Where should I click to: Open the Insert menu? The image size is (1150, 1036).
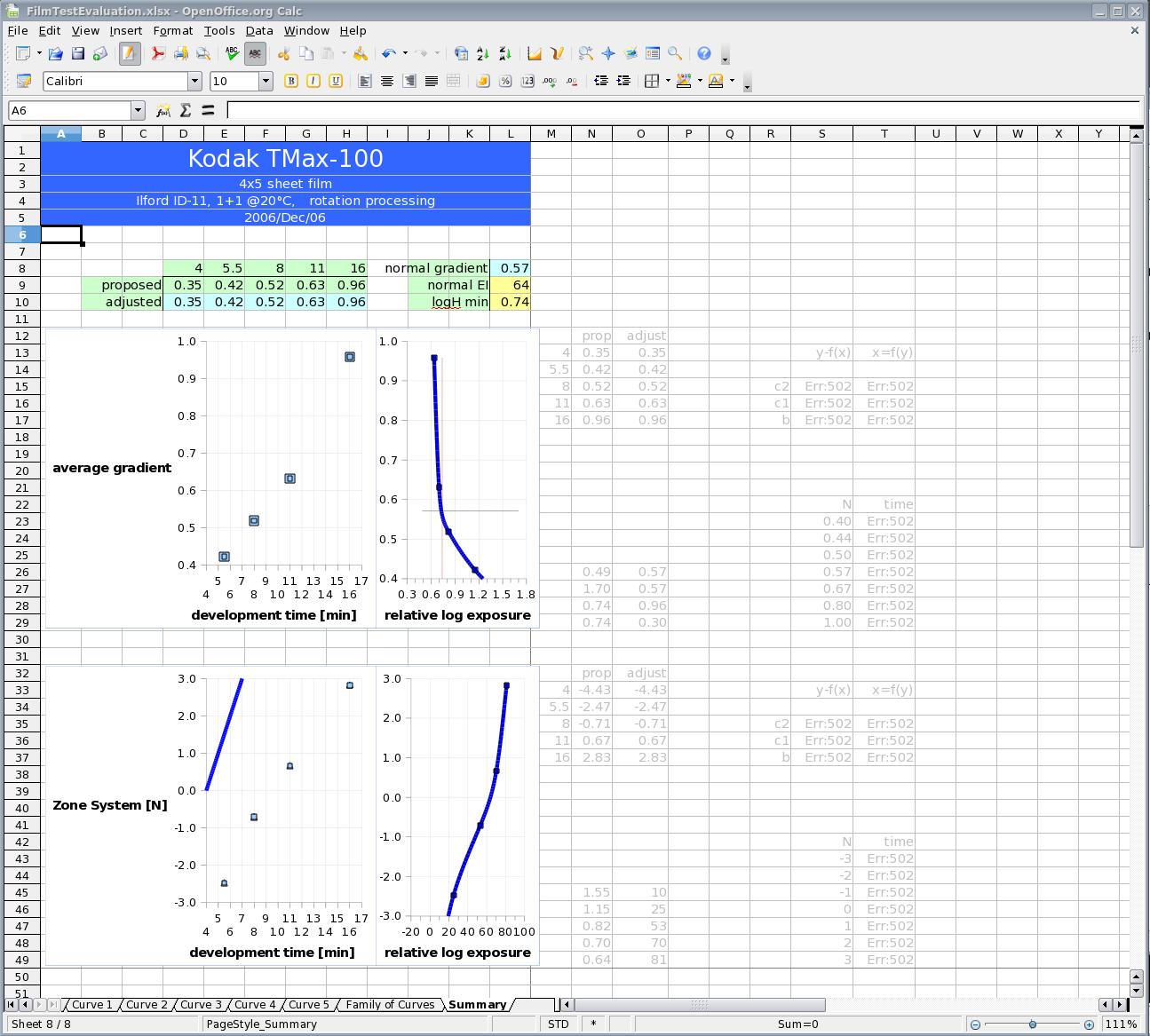(x=126, y=30)
